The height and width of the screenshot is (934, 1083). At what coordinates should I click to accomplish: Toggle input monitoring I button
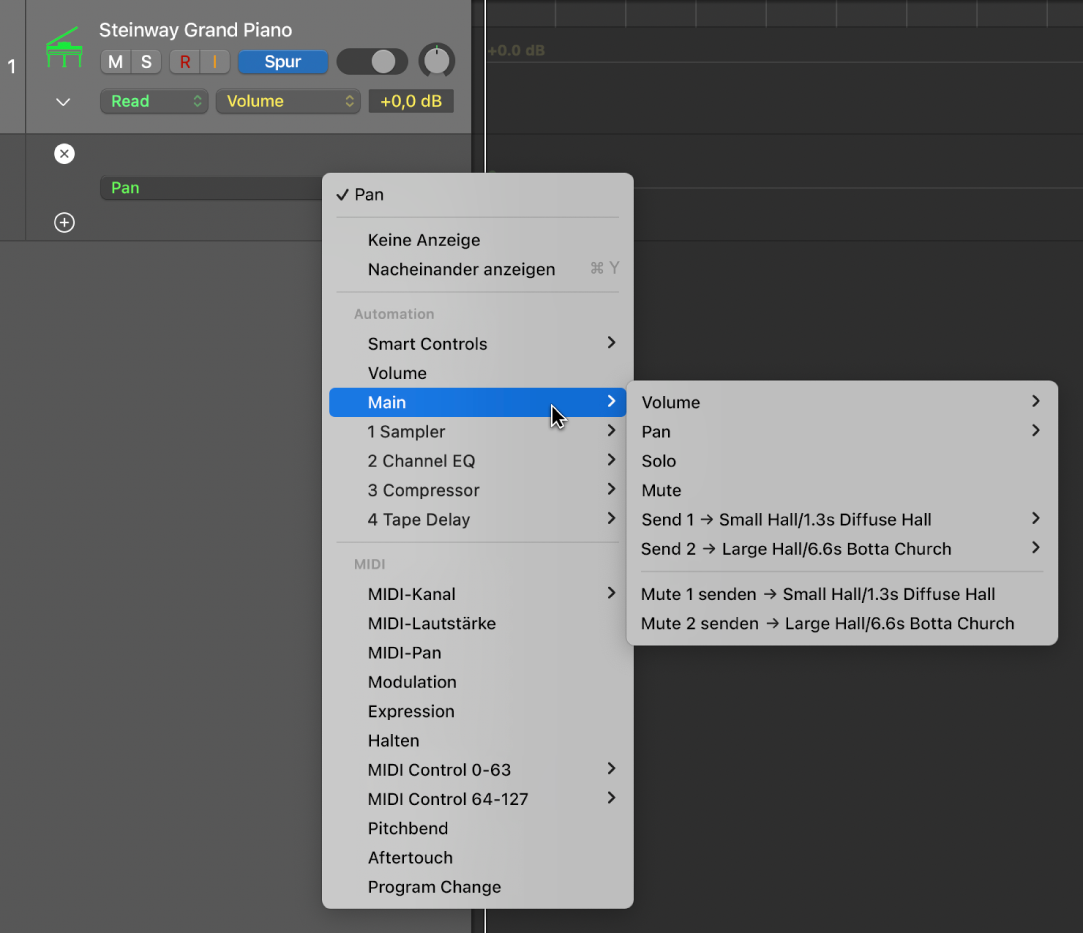[x=214, y=62]
